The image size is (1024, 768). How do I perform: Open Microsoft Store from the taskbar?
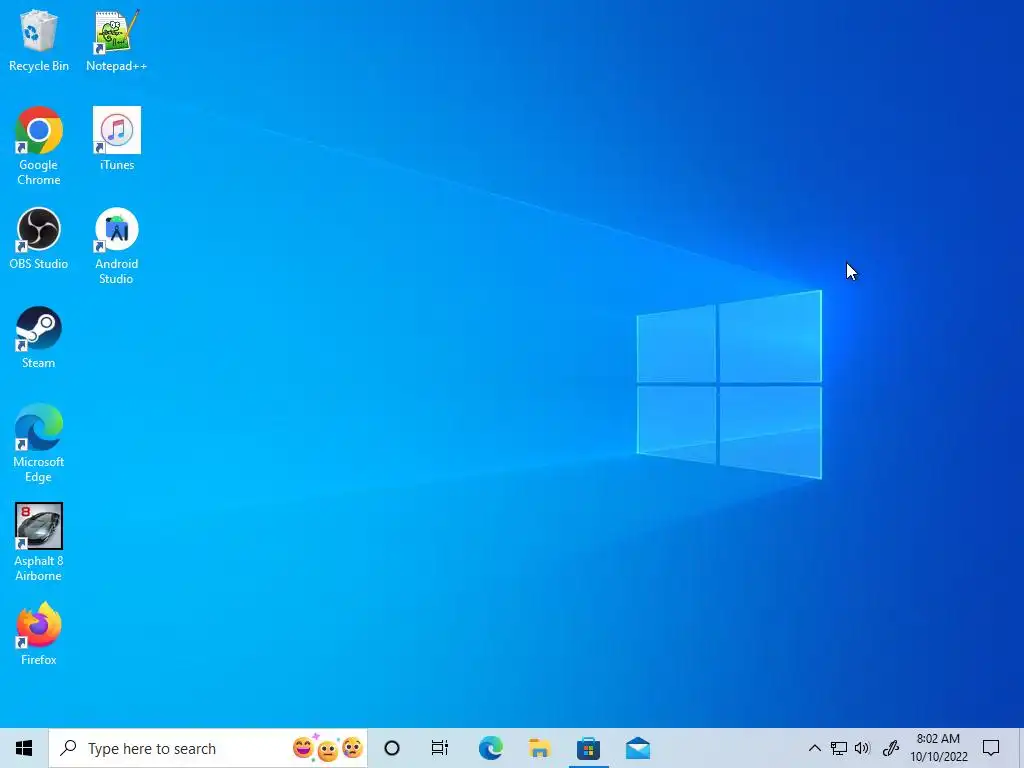pos(588,748)
